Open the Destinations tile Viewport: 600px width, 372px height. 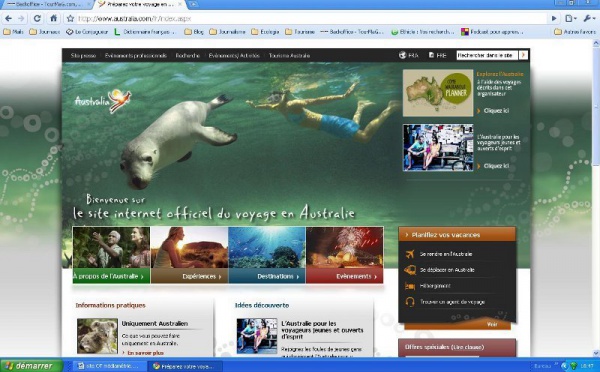click(267, 255)
